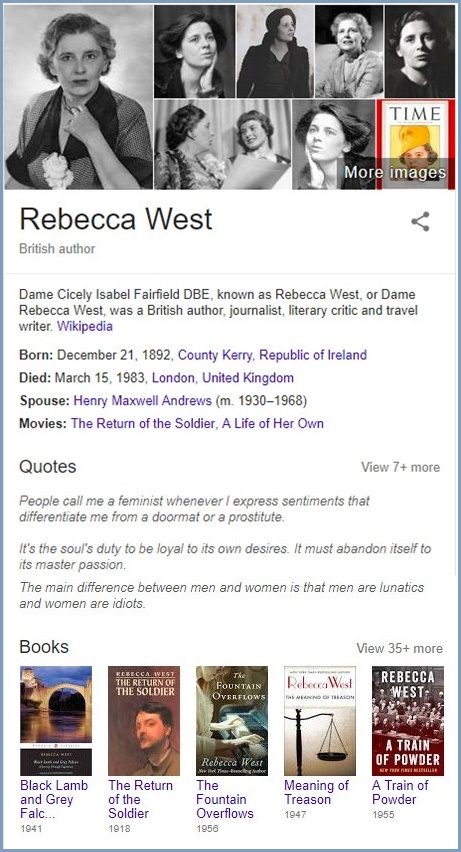Open the TIME magazine cover thumbnail
Viewport: 461px width, 852px height.
click(x=415, y=145)
